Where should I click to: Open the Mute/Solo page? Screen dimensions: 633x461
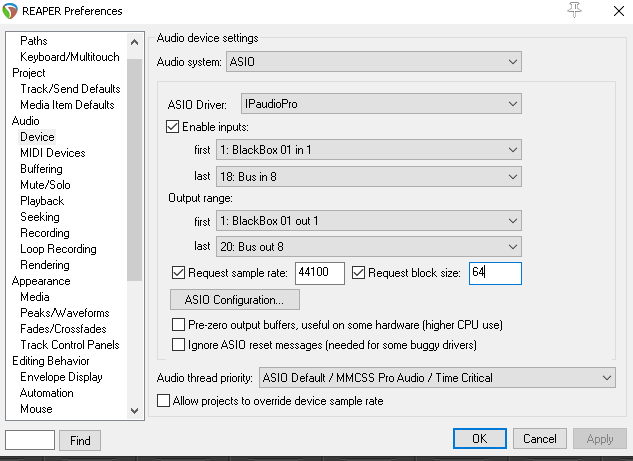pyautogui.click(x=46, y=185)
